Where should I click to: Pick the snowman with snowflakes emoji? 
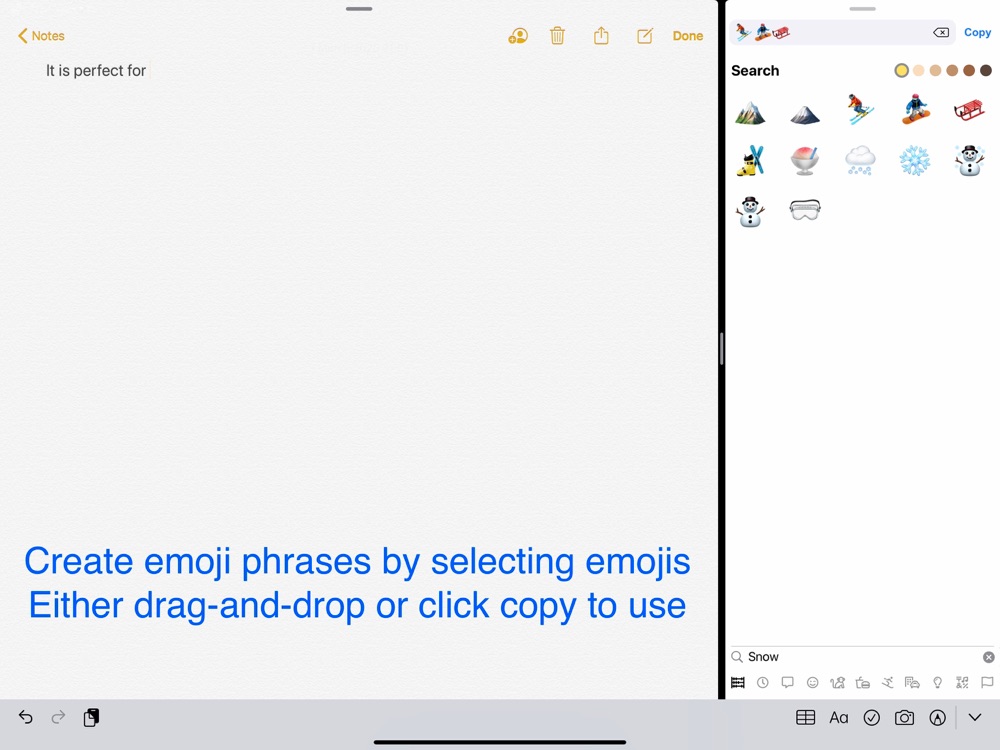[x=969, y=160]
